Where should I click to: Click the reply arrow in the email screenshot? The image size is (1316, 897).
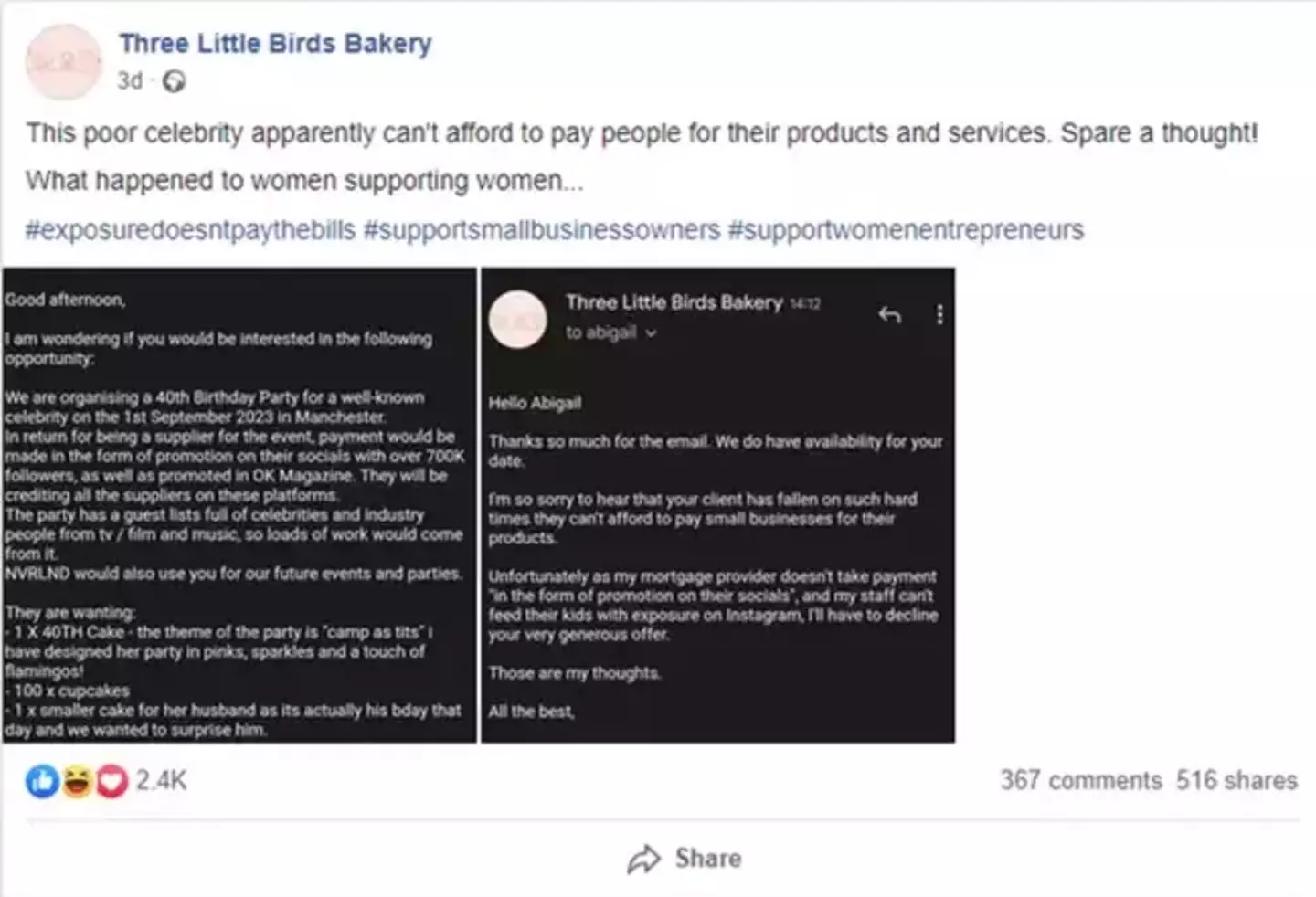click(889, 315)
